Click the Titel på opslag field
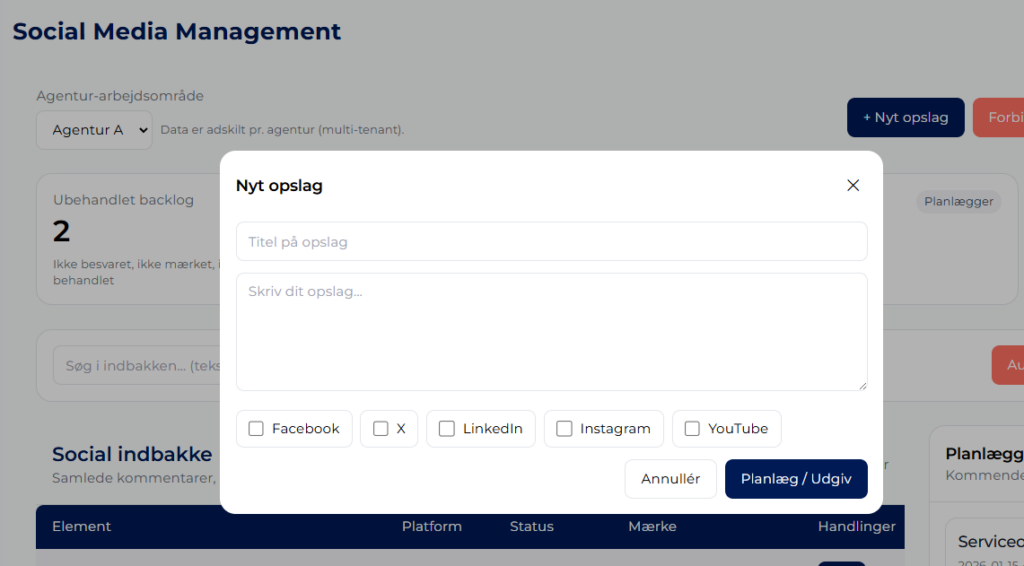Screen dimensions: 1024x566 point(551,242)
